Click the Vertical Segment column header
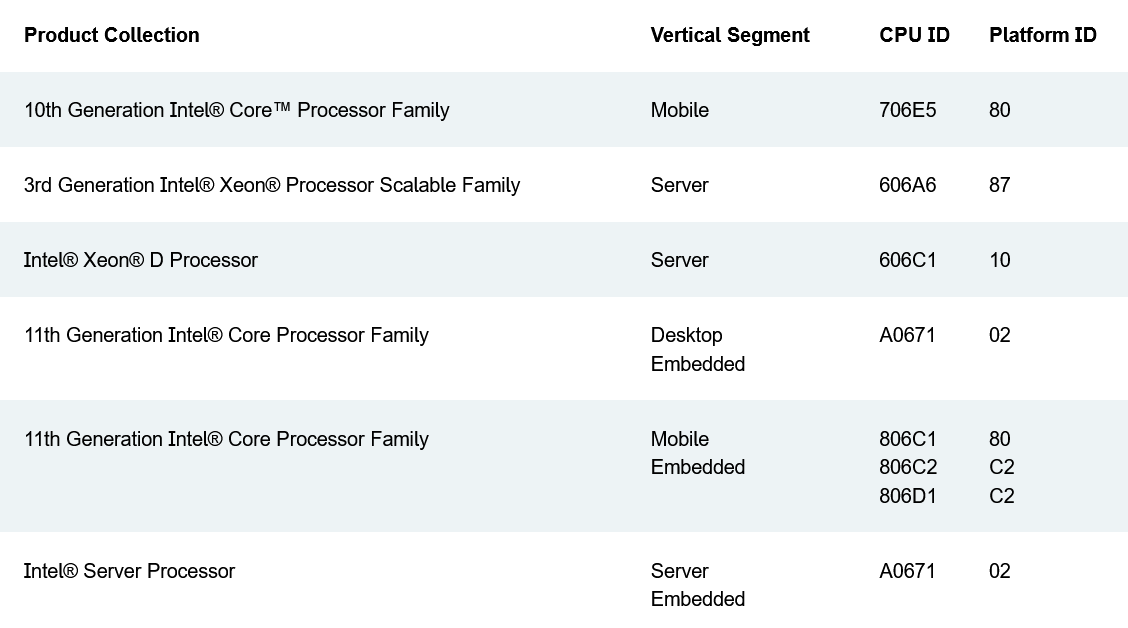Viewport: 1128px width, 628px height. 730,35
